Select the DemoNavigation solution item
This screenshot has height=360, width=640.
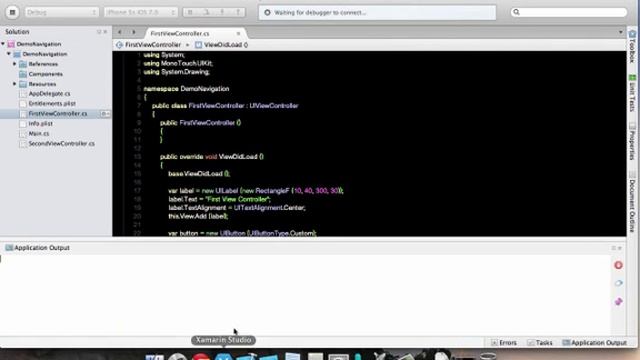(39, 44)
